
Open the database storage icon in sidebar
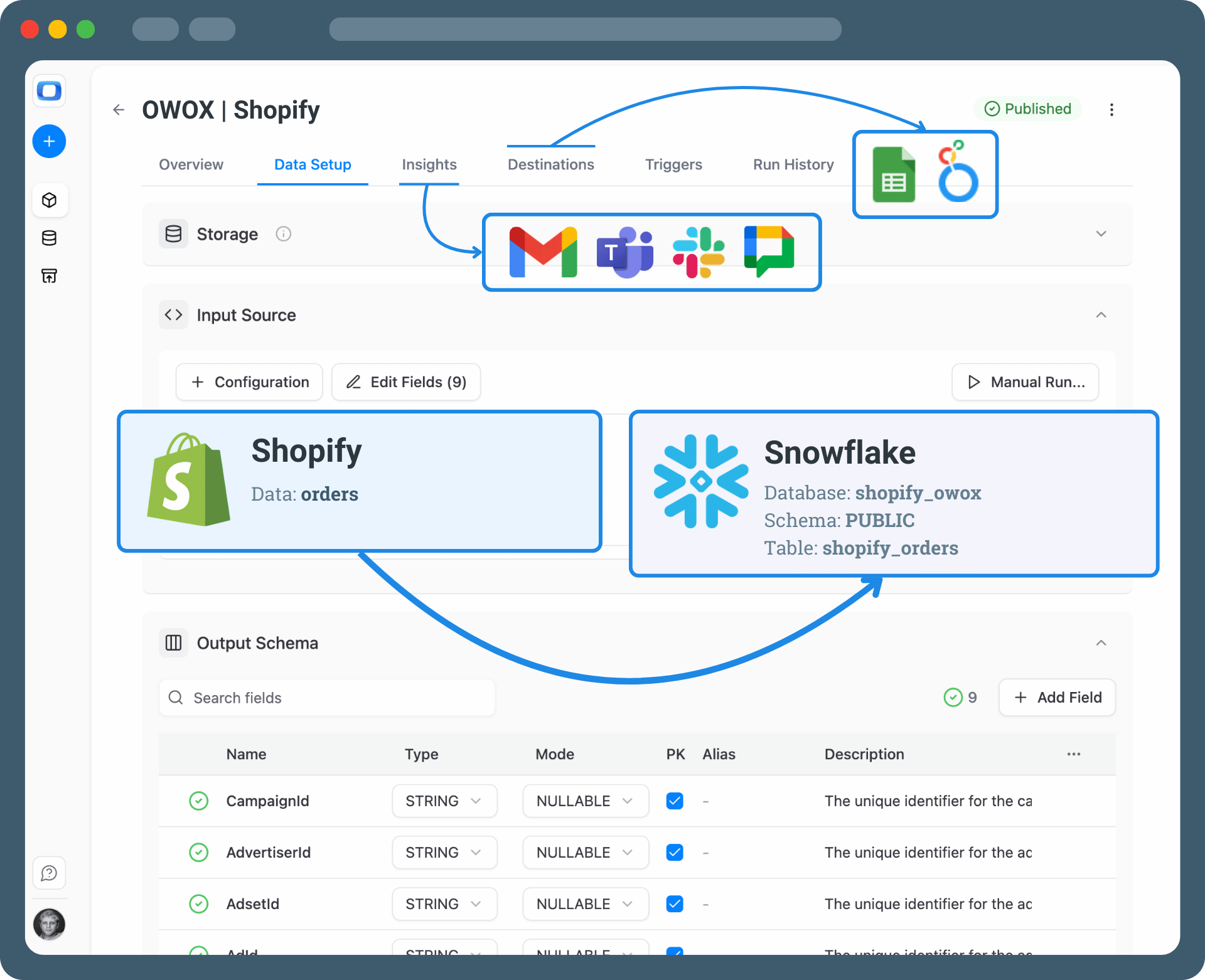point(49,238)
